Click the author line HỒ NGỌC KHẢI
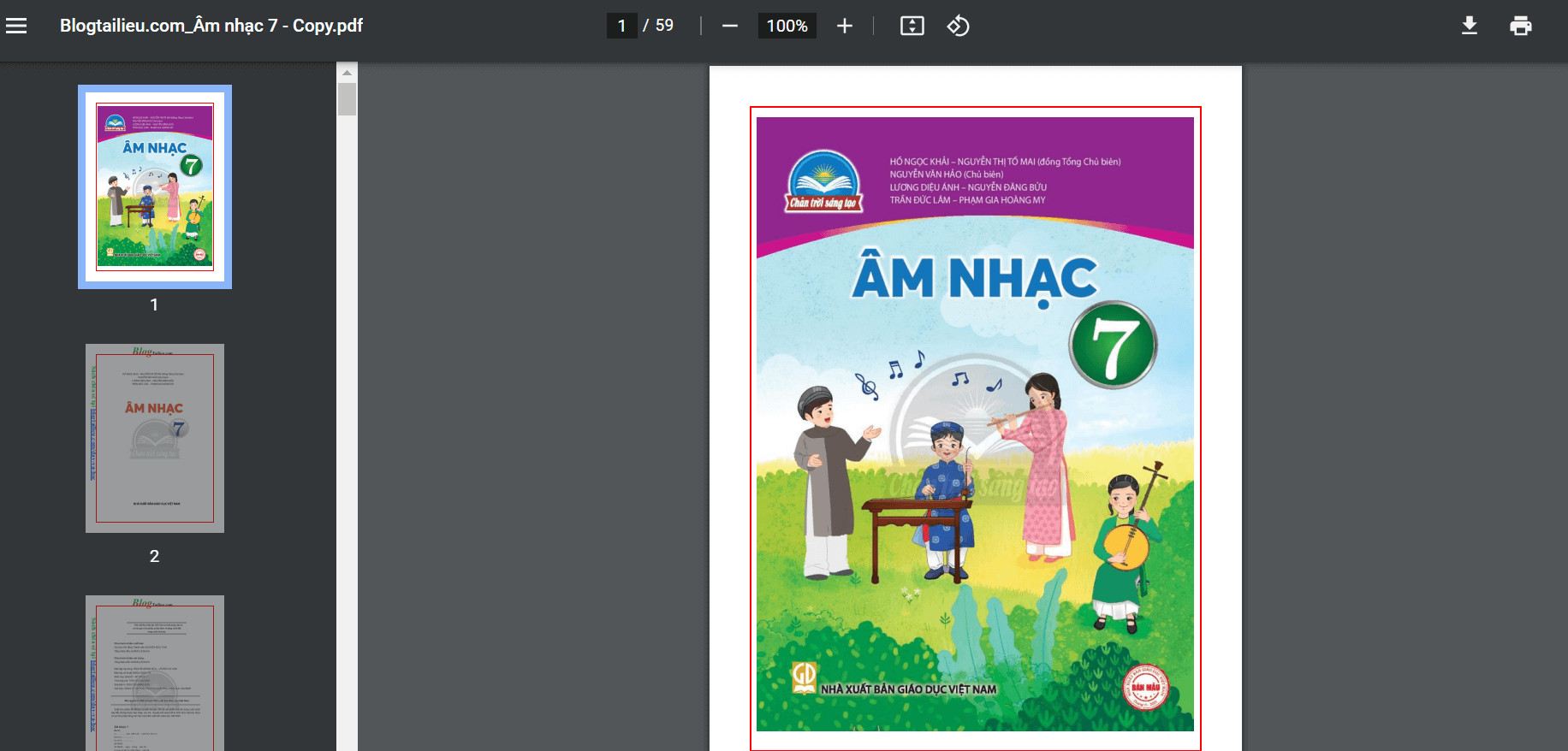 1005,162
